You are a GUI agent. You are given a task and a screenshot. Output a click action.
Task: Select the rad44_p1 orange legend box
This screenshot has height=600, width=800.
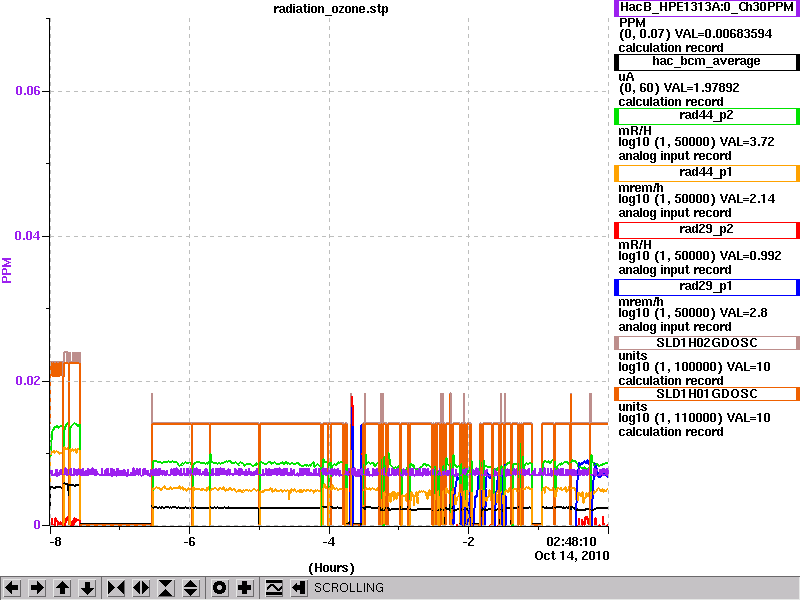click(x=707, y=173)
